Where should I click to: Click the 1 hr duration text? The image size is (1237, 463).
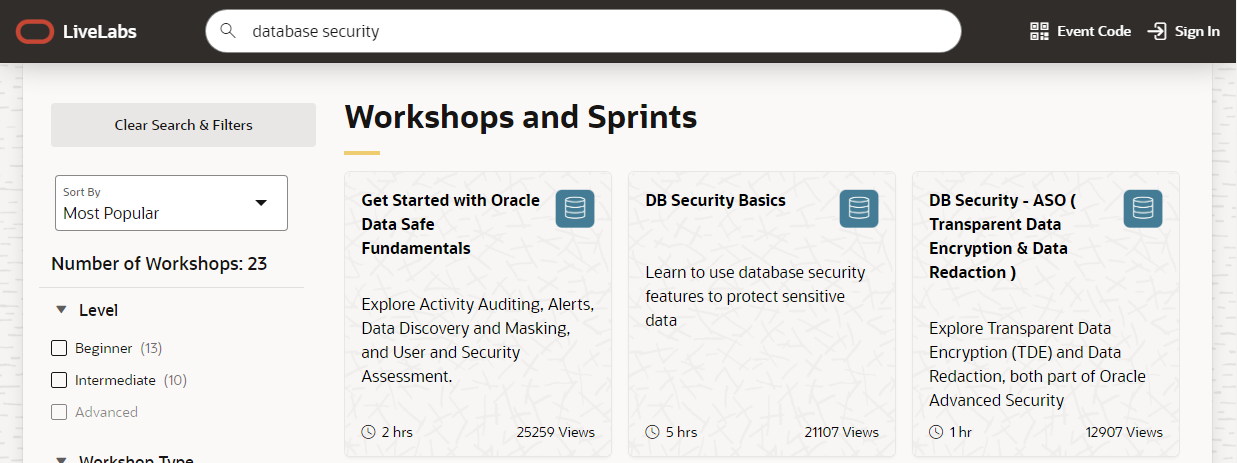[x=959, y=432]
